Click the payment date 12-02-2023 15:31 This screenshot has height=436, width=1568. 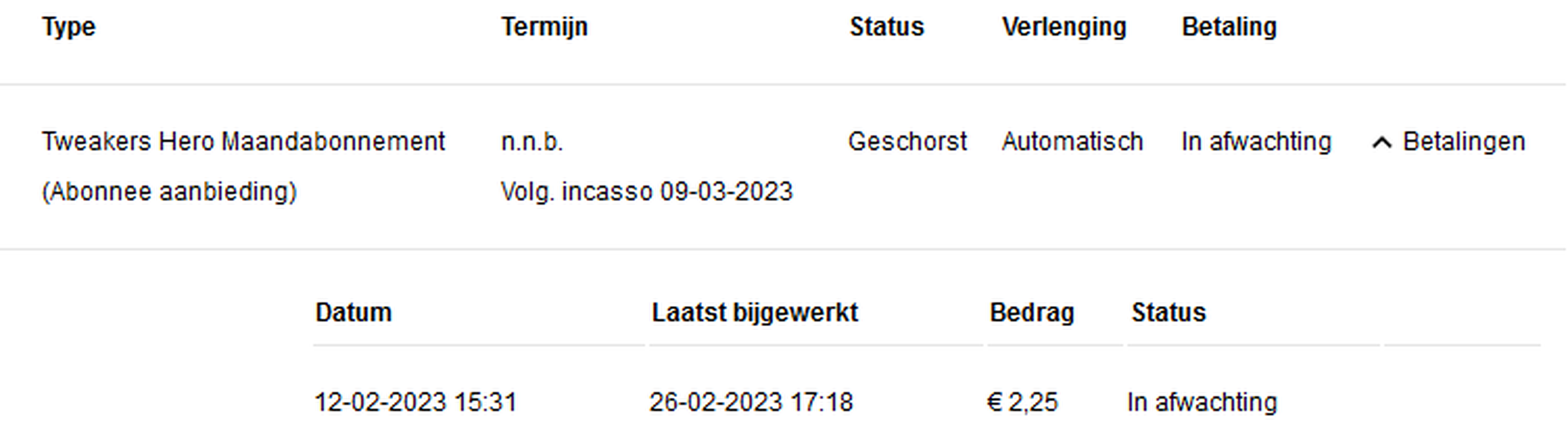416,402
